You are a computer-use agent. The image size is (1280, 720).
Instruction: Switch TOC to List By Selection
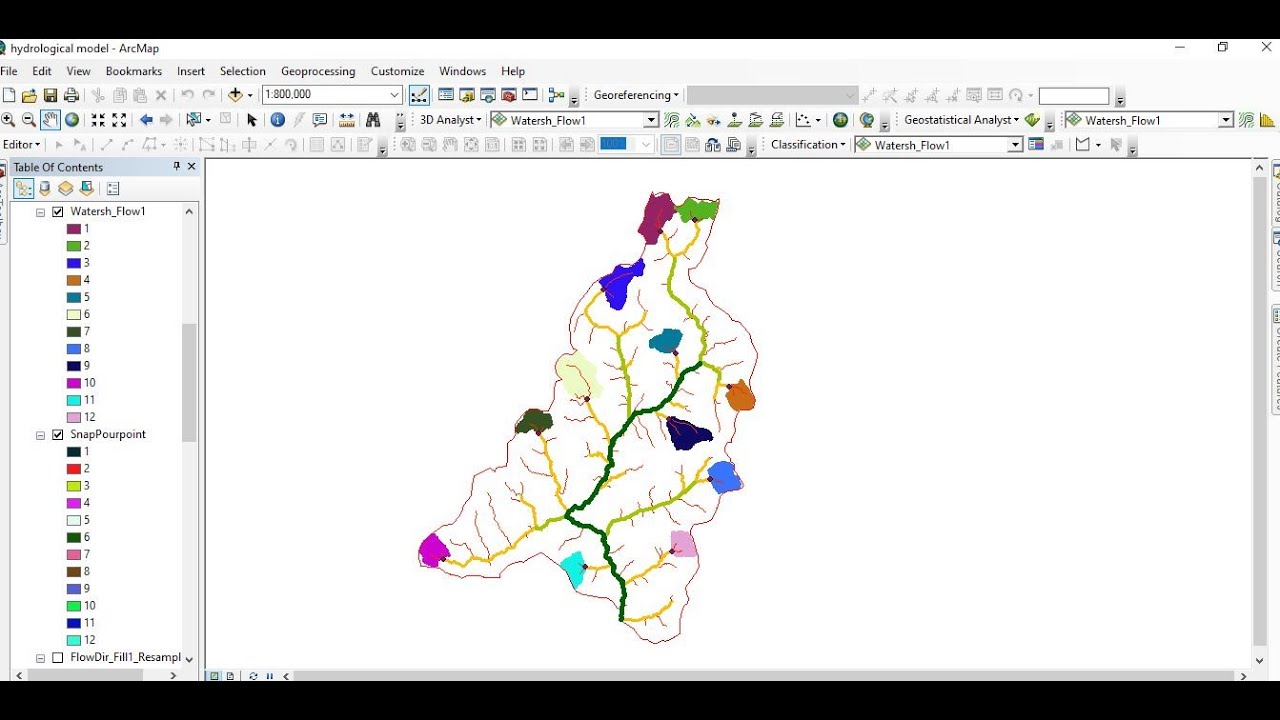tap(87, 188)
